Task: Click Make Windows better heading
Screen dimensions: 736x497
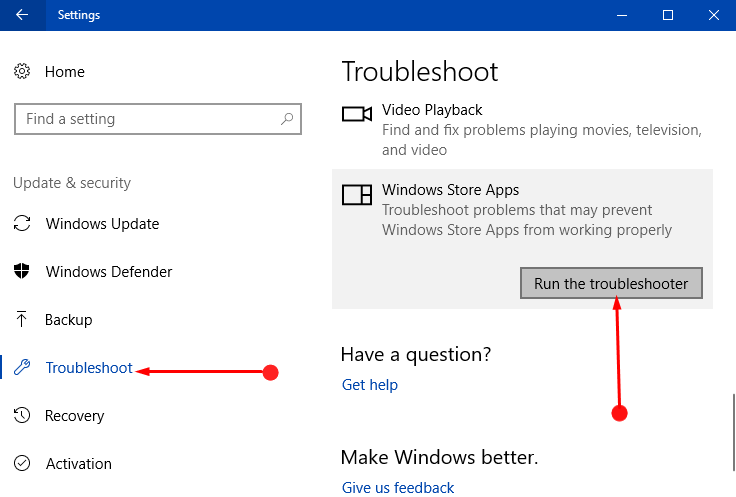Action: pos(439,457)
